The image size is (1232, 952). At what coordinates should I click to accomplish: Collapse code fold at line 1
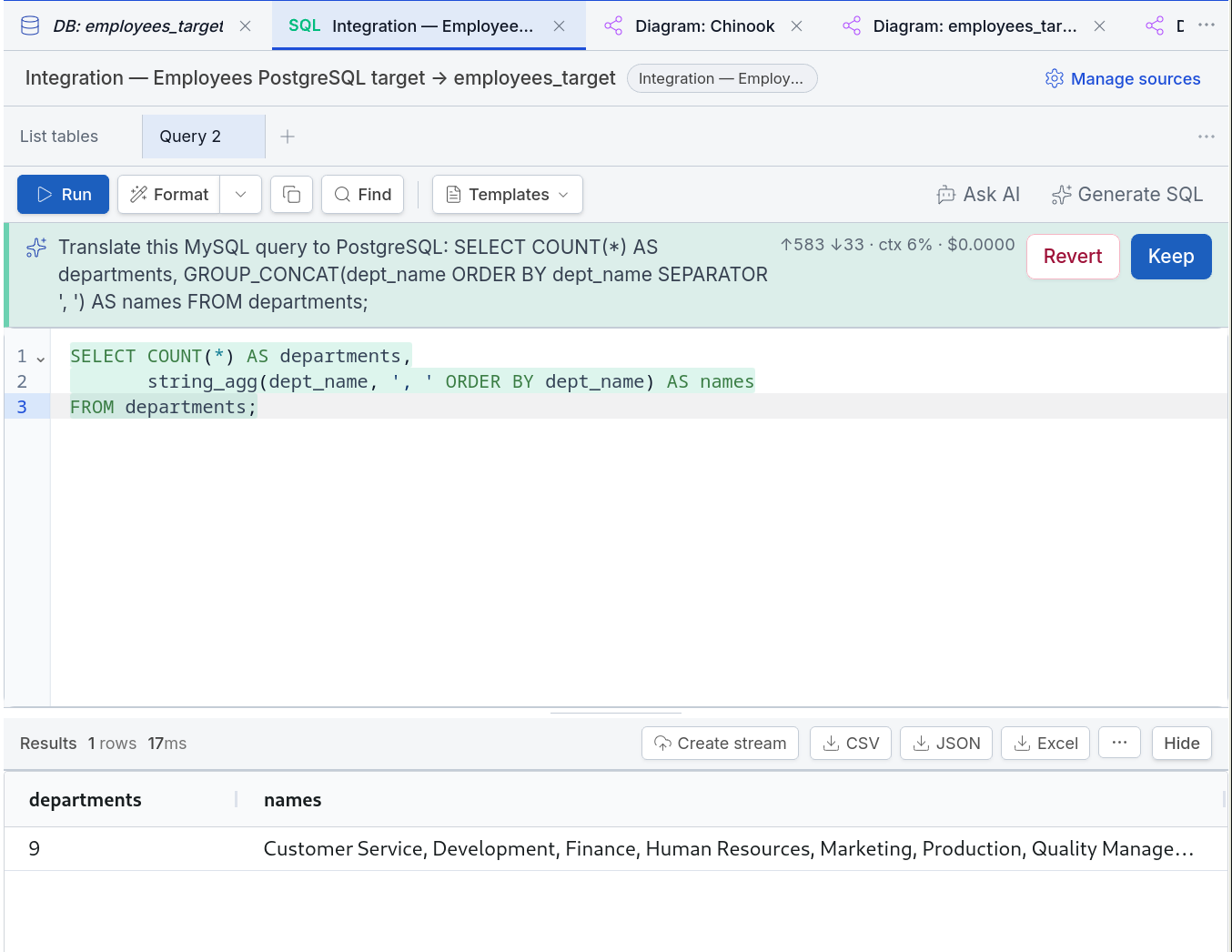click(x=40, y=359)
